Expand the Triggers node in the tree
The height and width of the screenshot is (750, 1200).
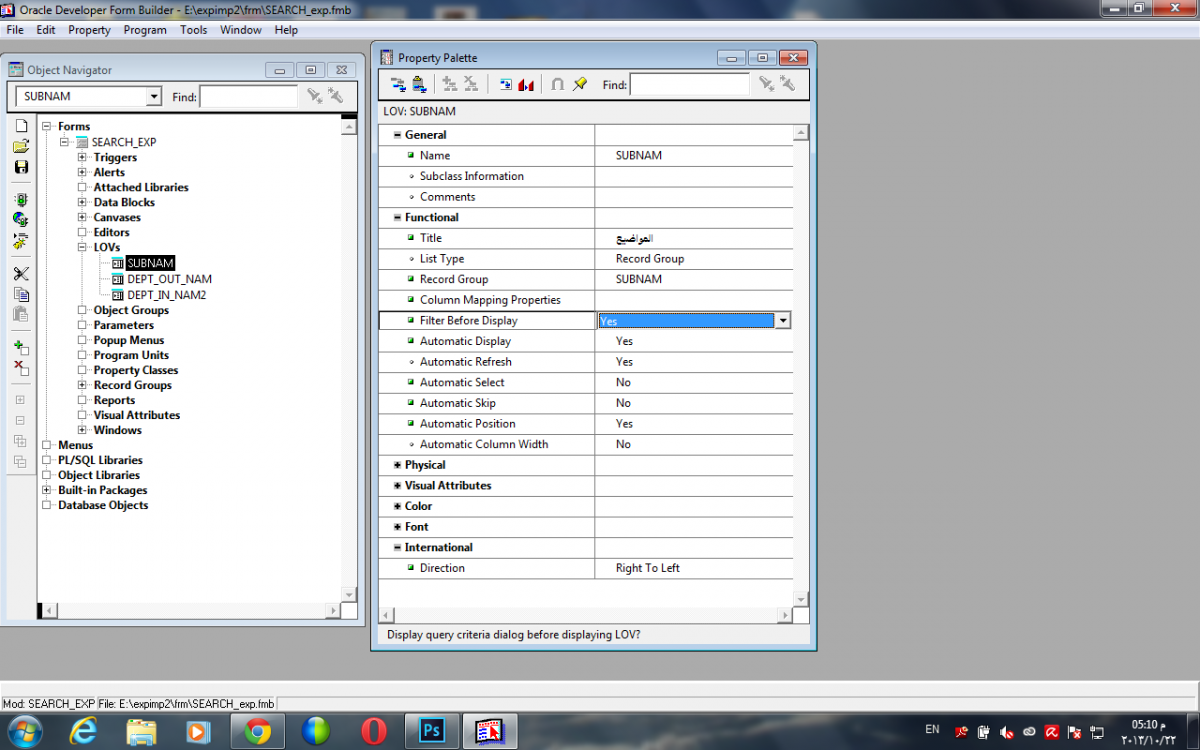click(83, 157)
